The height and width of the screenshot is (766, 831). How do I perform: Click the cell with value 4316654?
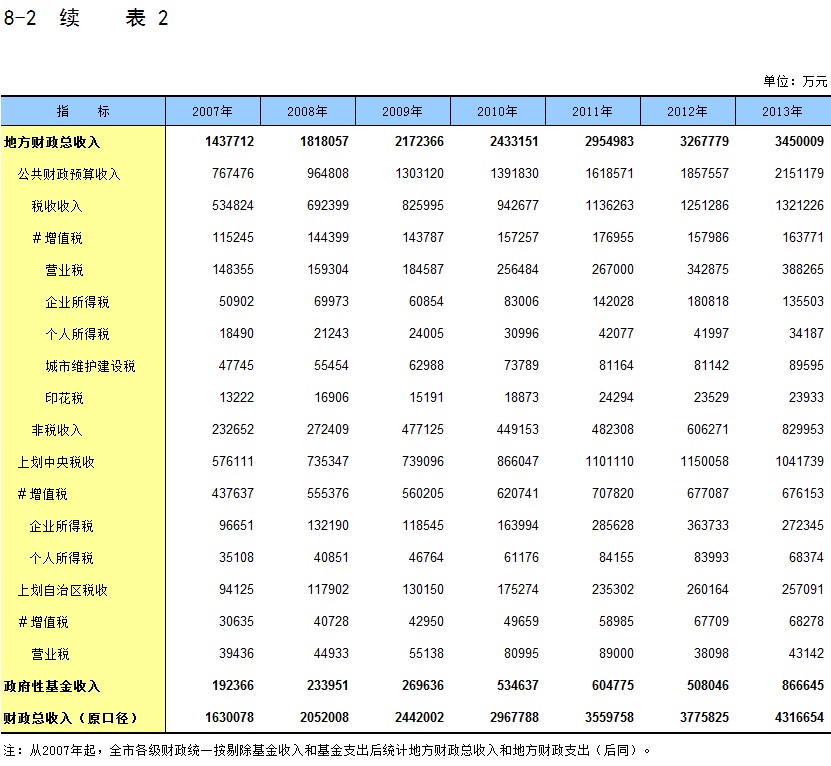coord(796,718)
